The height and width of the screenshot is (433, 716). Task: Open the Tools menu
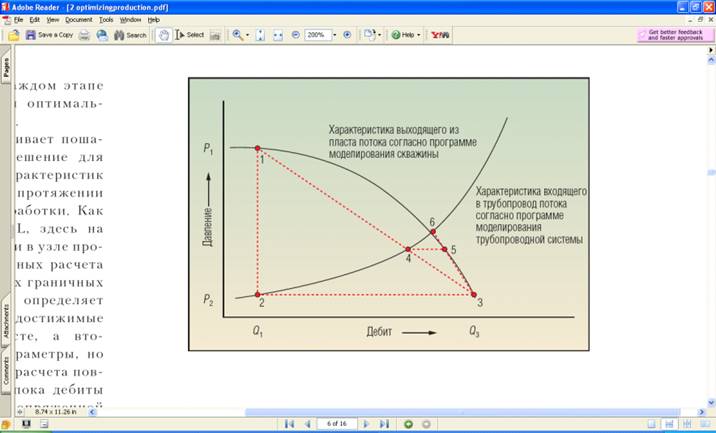coord(106,19)
